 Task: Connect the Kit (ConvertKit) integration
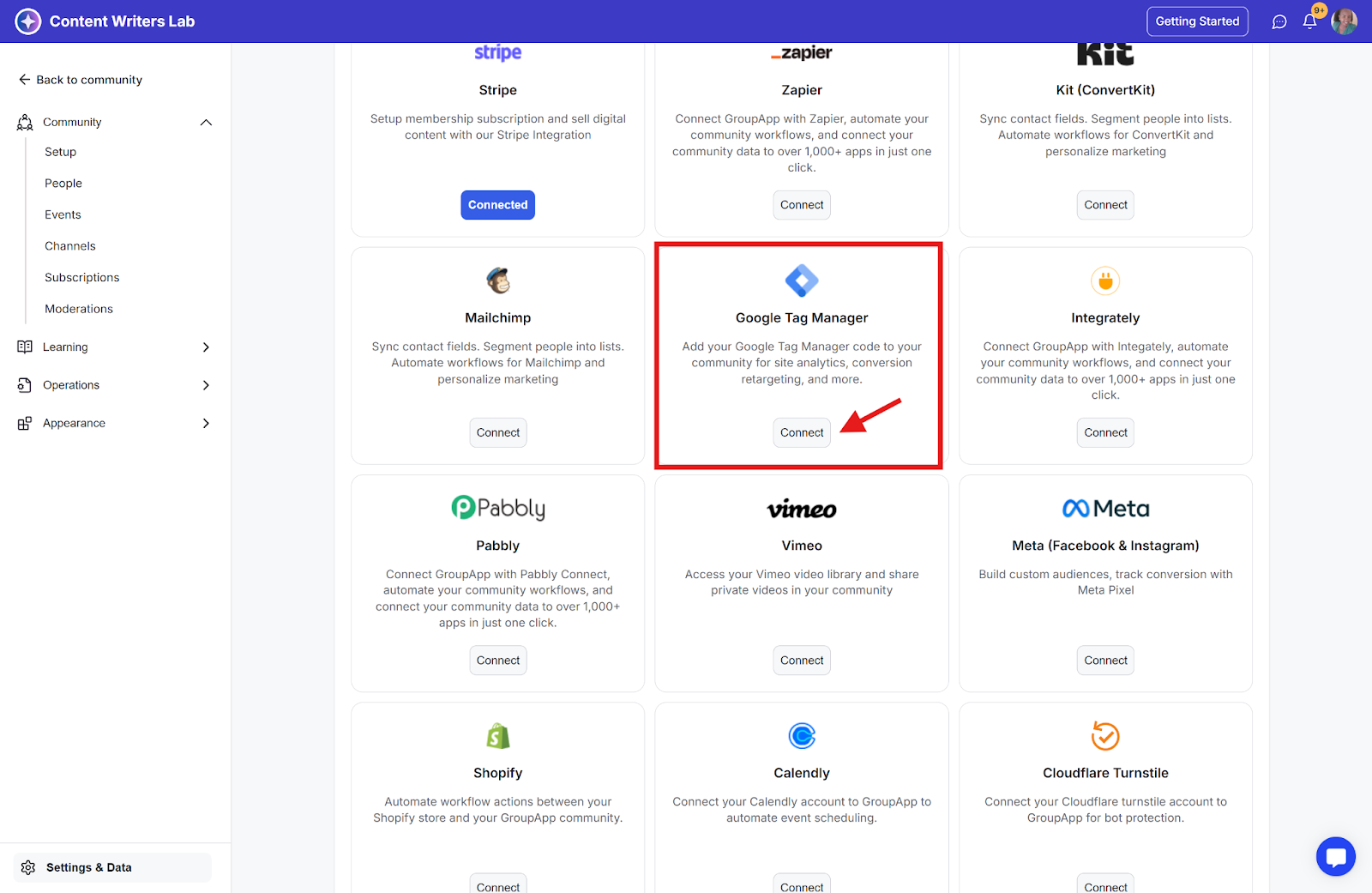click(x=1105, y=205)
